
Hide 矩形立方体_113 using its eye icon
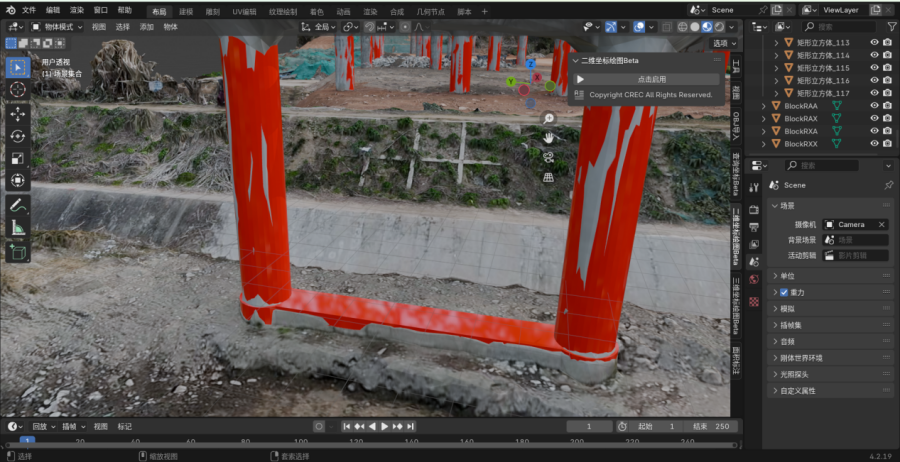click(874, 43)
